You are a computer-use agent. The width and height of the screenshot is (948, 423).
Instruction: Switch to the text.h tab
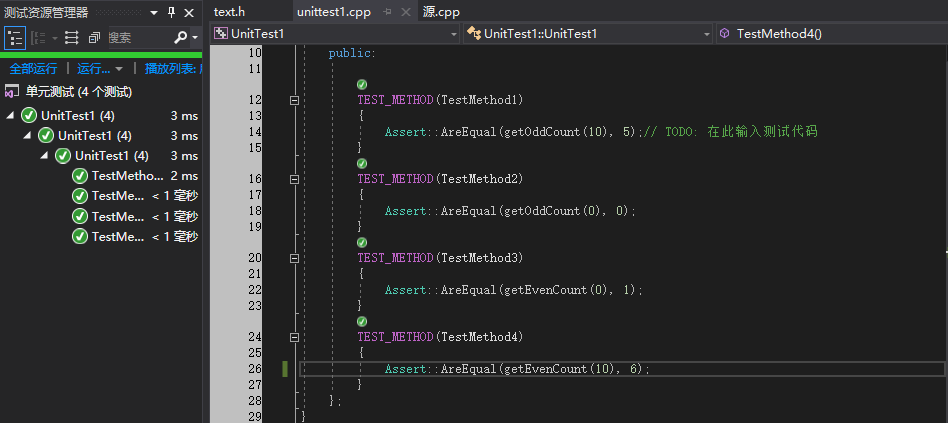point(229,12)
